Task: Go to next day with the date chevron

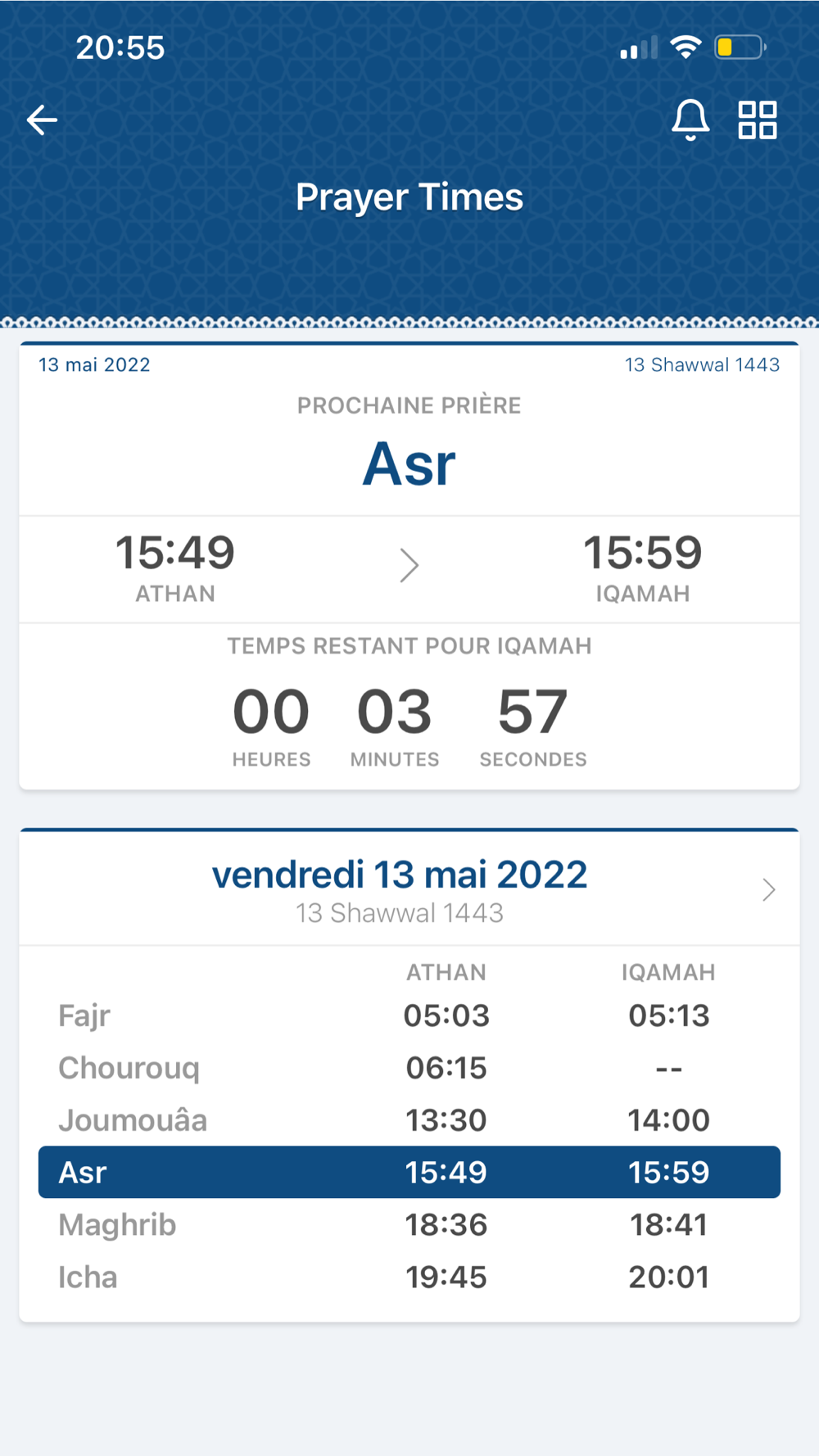Action: 768,890
